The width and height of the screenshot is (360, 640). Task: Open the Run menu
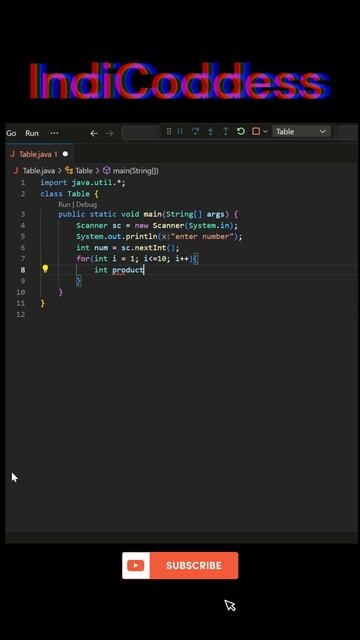click(x=32, y=133)
